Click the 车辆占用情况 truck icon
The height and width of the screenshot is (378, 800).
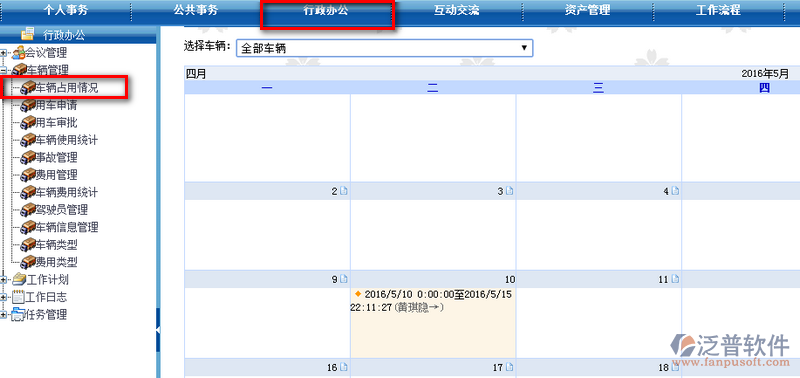tap(28, 88)
